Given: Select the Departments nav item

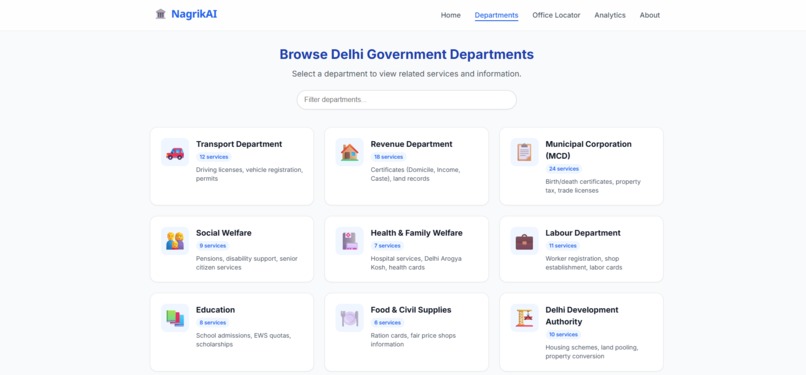Looking at the screenshot, I should (497, 15).
